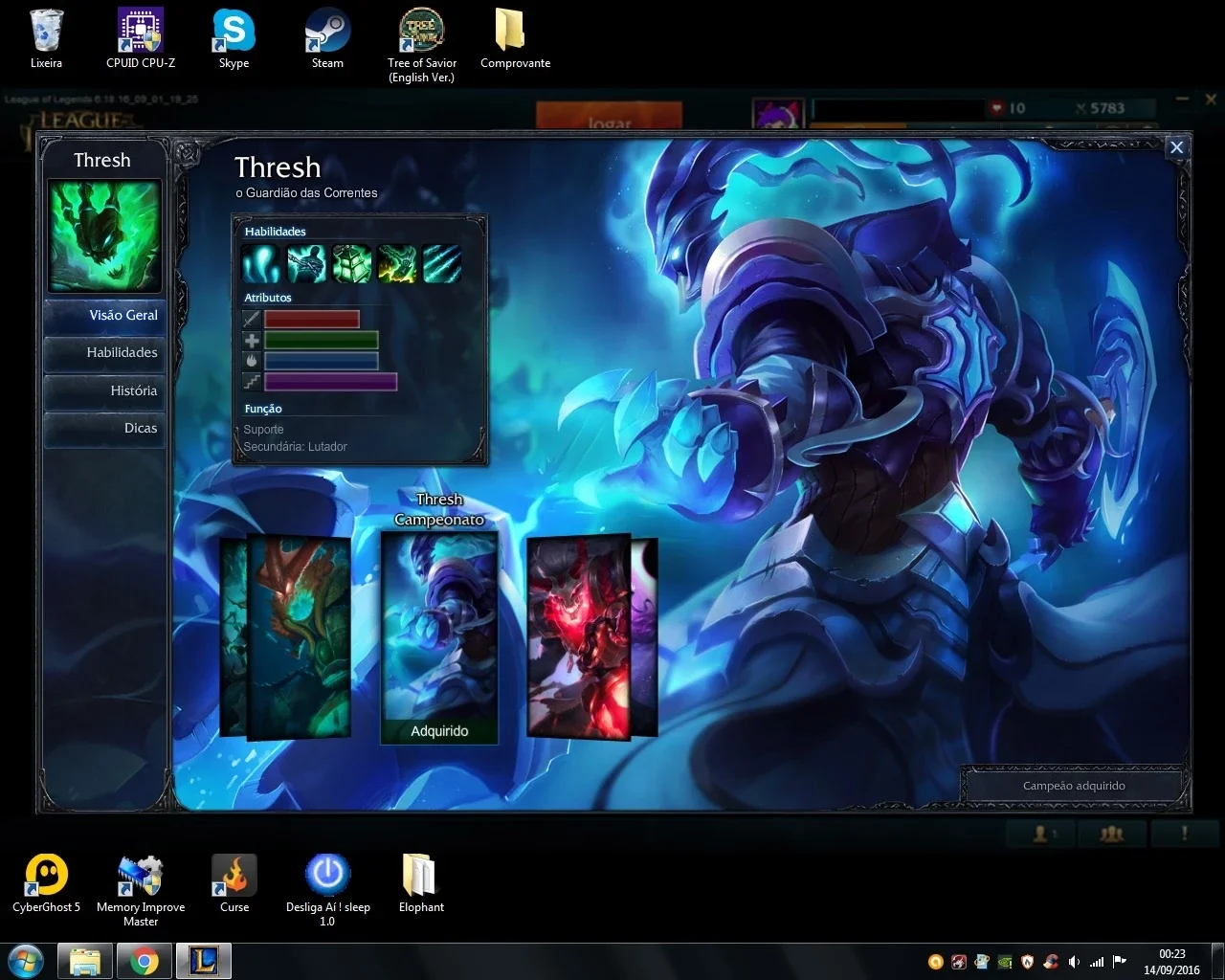Click the Jogar button in League client

(609, 116)
